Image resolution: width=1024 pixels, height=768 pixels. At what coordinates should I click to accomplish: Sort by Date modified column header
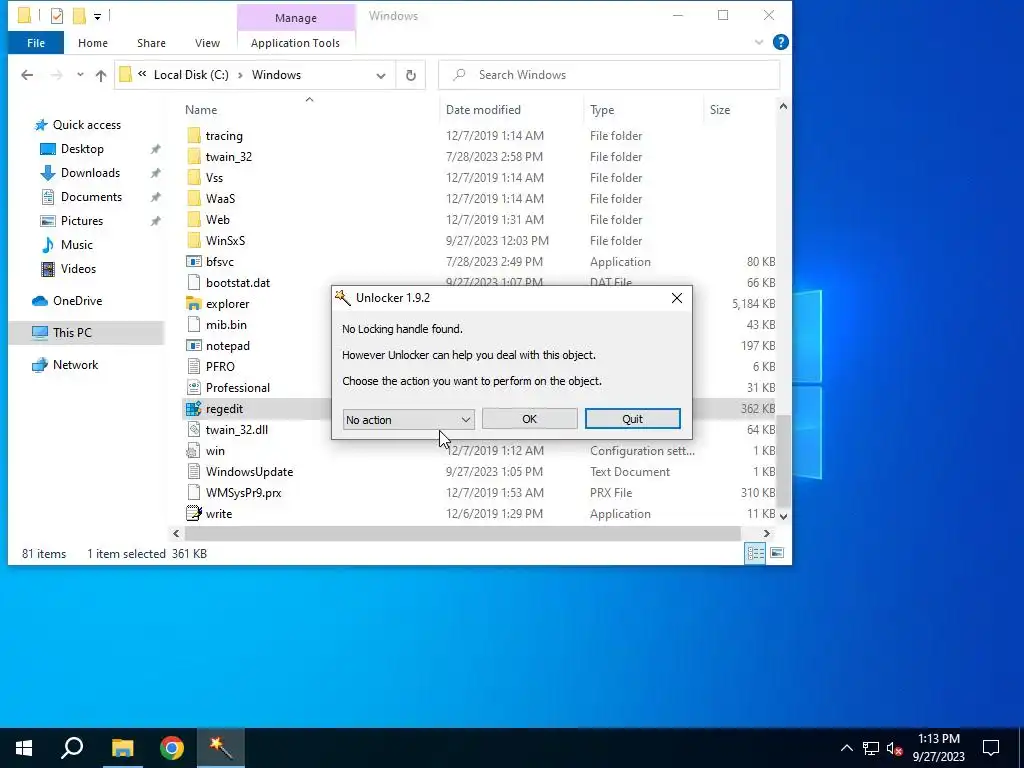[x=483, y=110]
